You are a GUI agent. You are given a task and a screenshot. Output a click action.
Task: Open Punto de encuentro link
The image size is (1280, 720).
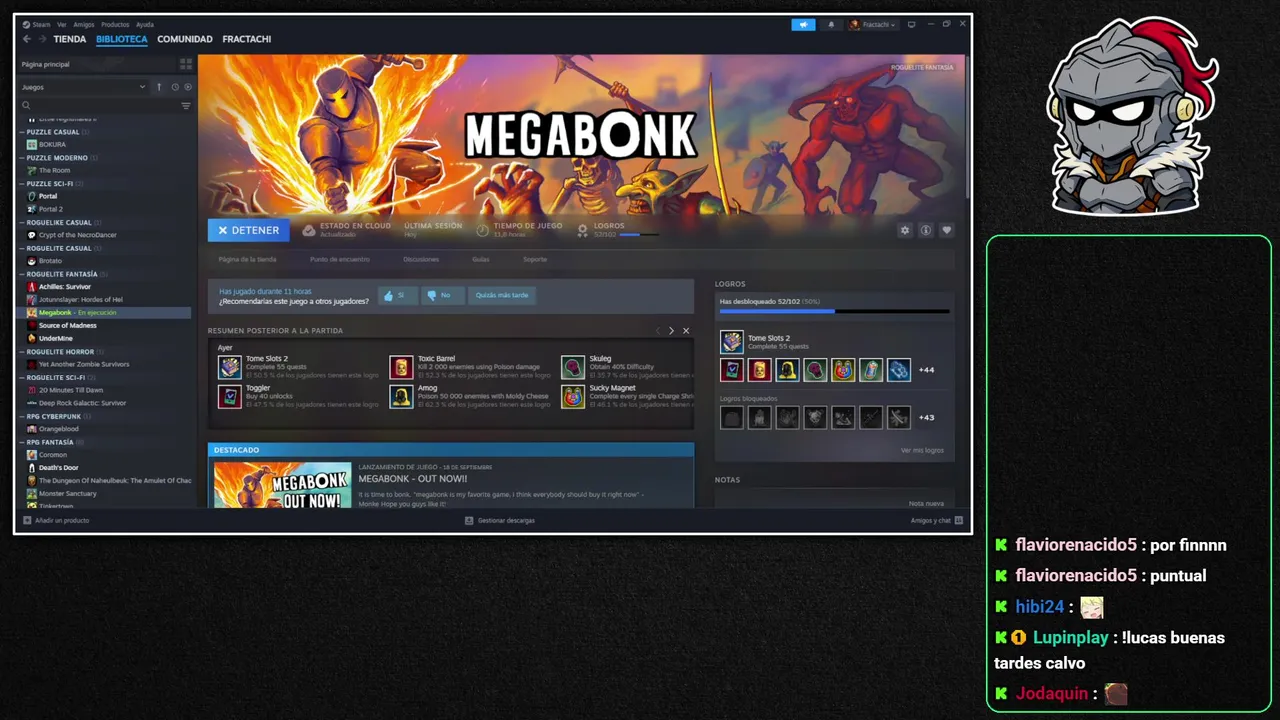click(x=339, y=259)
